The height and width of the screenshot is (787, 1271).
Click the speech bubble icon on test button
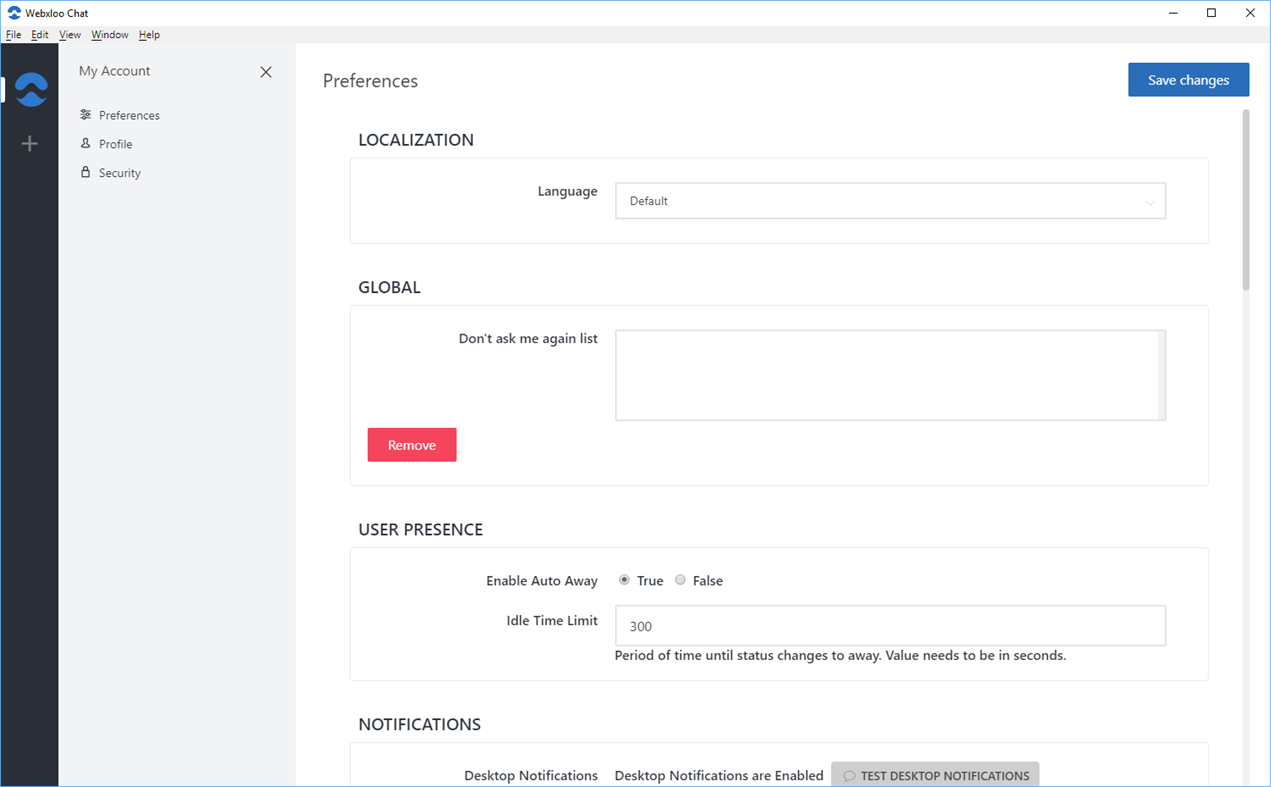[849, 776]
